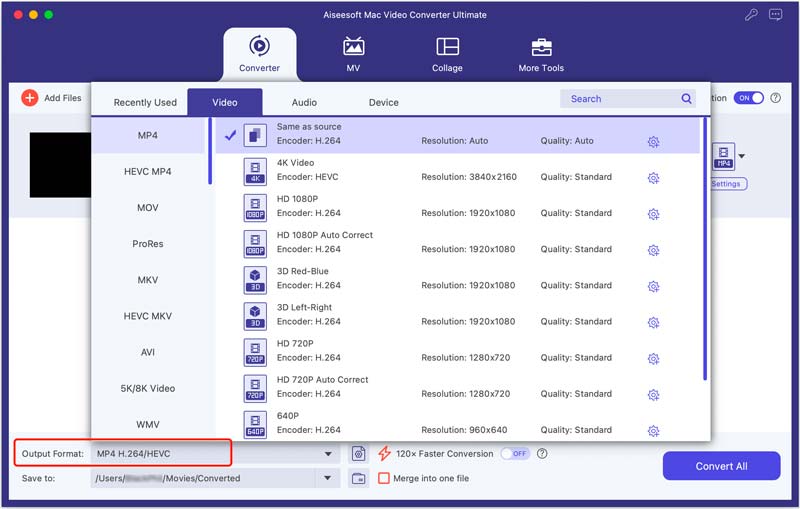Click the 4K Video preset icon
The height and width of the screenshot is (509, 800).
[x=255, y=171]
